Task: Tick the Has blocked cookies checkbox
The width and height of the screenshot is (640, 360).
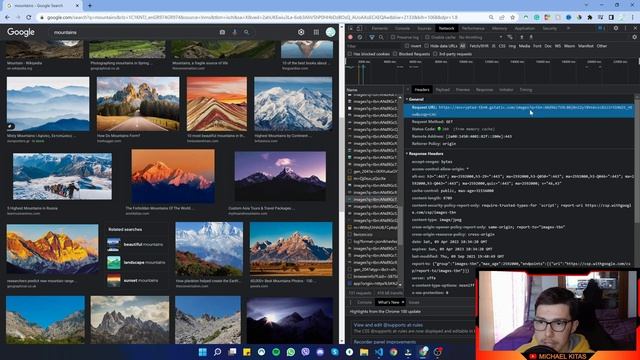Action: tap(350, 54)
